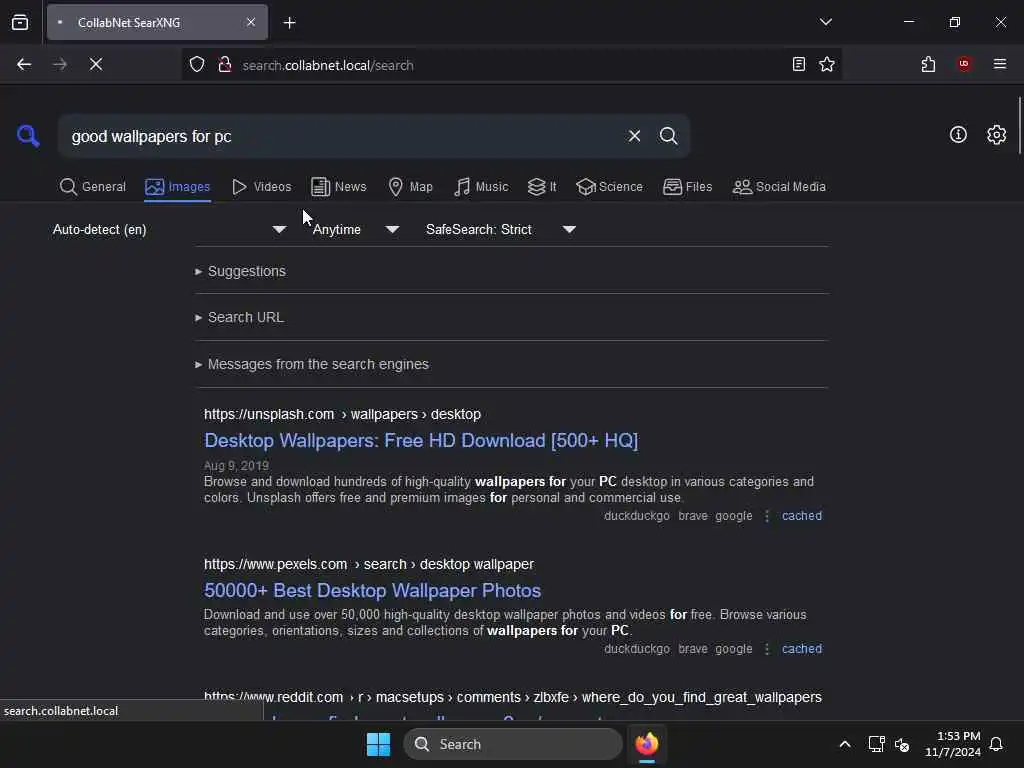
Task: Open more options for the Pexels result
Action: point(767,649)
